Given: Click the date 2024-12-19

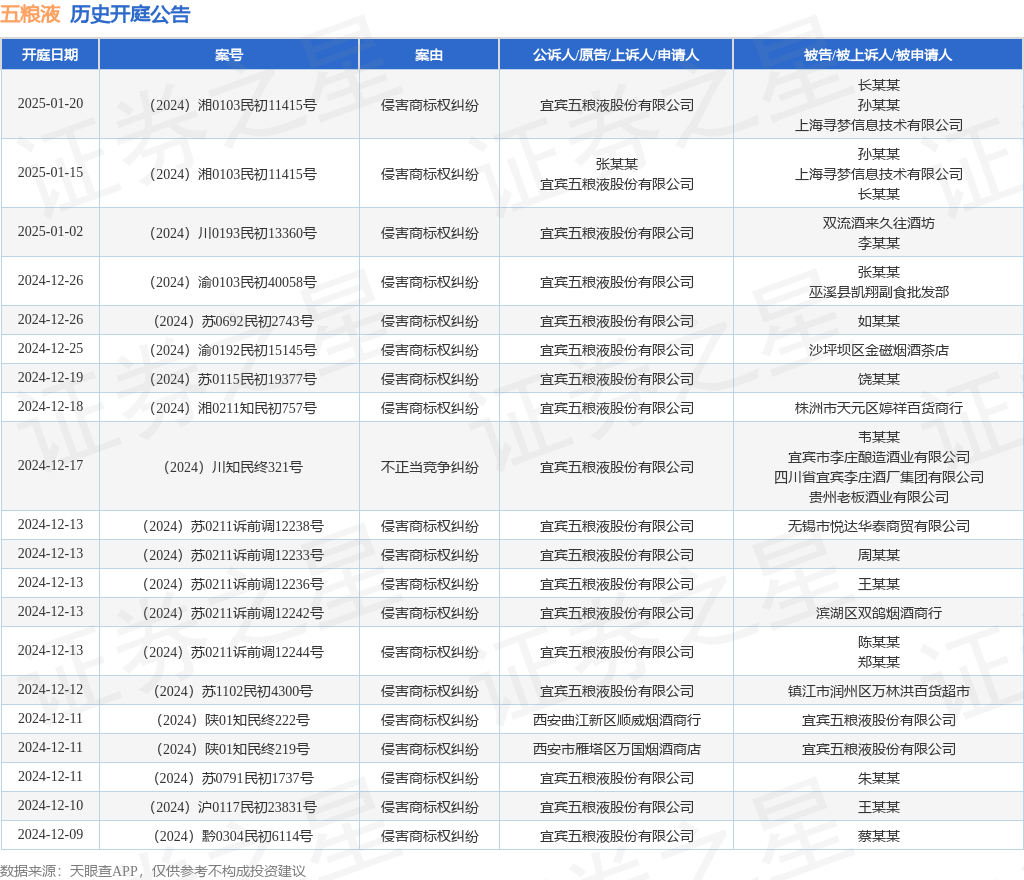Looking at the screenshot, I should click(50, 377).
